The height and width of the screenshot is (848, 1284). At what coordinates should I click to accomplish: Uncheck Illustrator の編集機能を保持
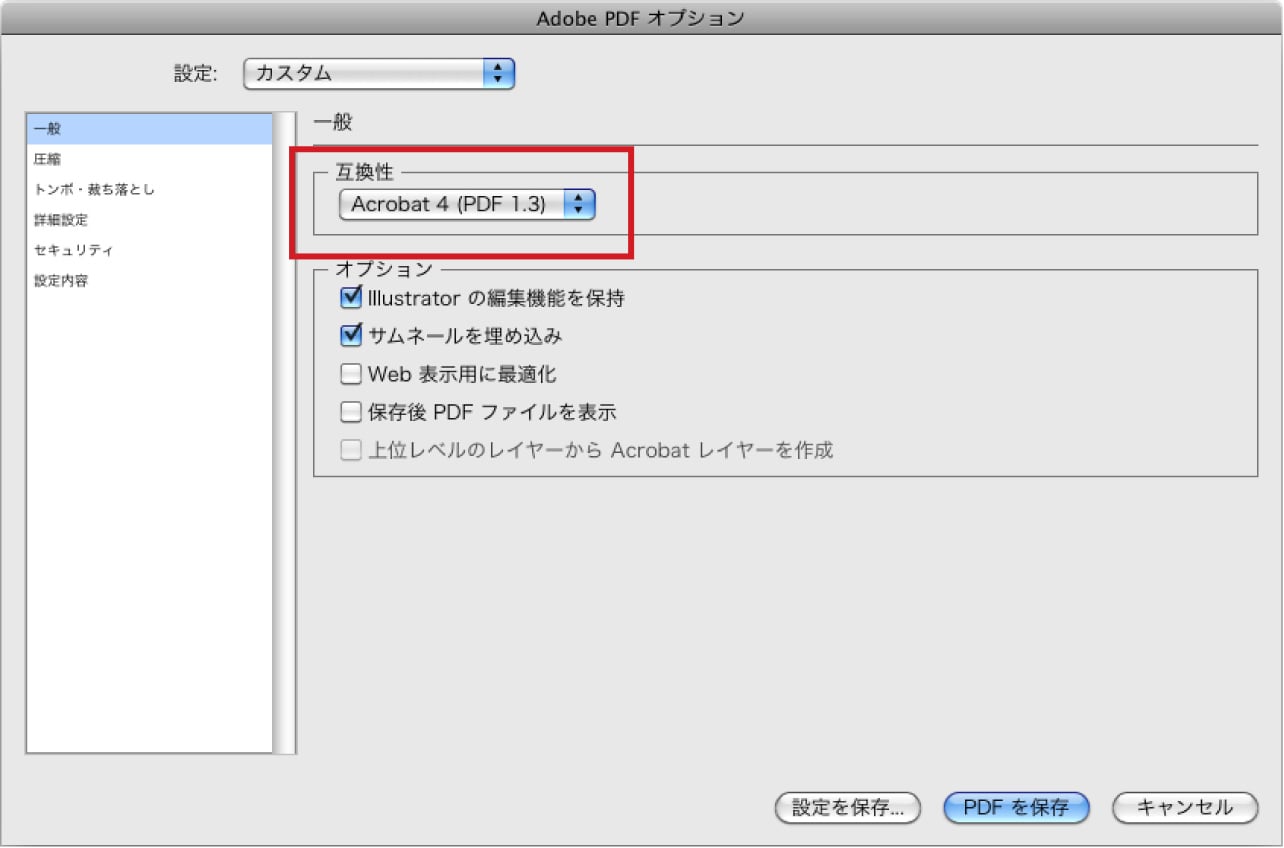pyautogui.click(x=349, y=297)
